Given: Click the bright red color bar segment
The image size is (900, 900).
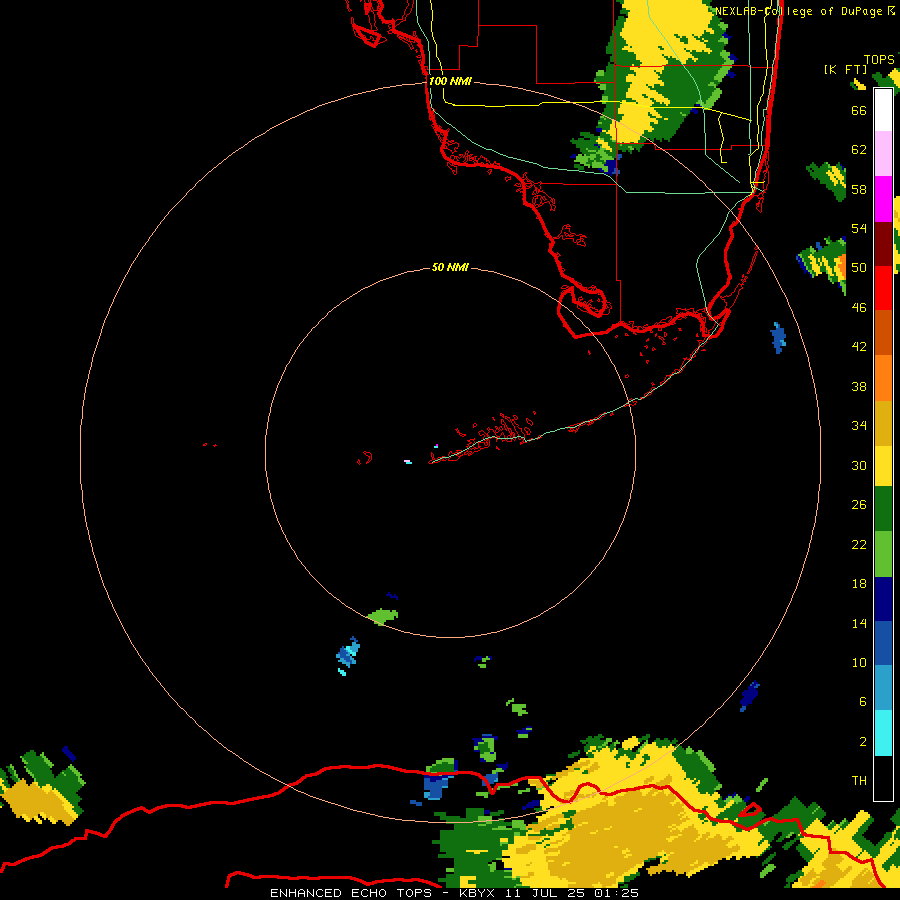Looking at the screenshot, I should (883, 288).
